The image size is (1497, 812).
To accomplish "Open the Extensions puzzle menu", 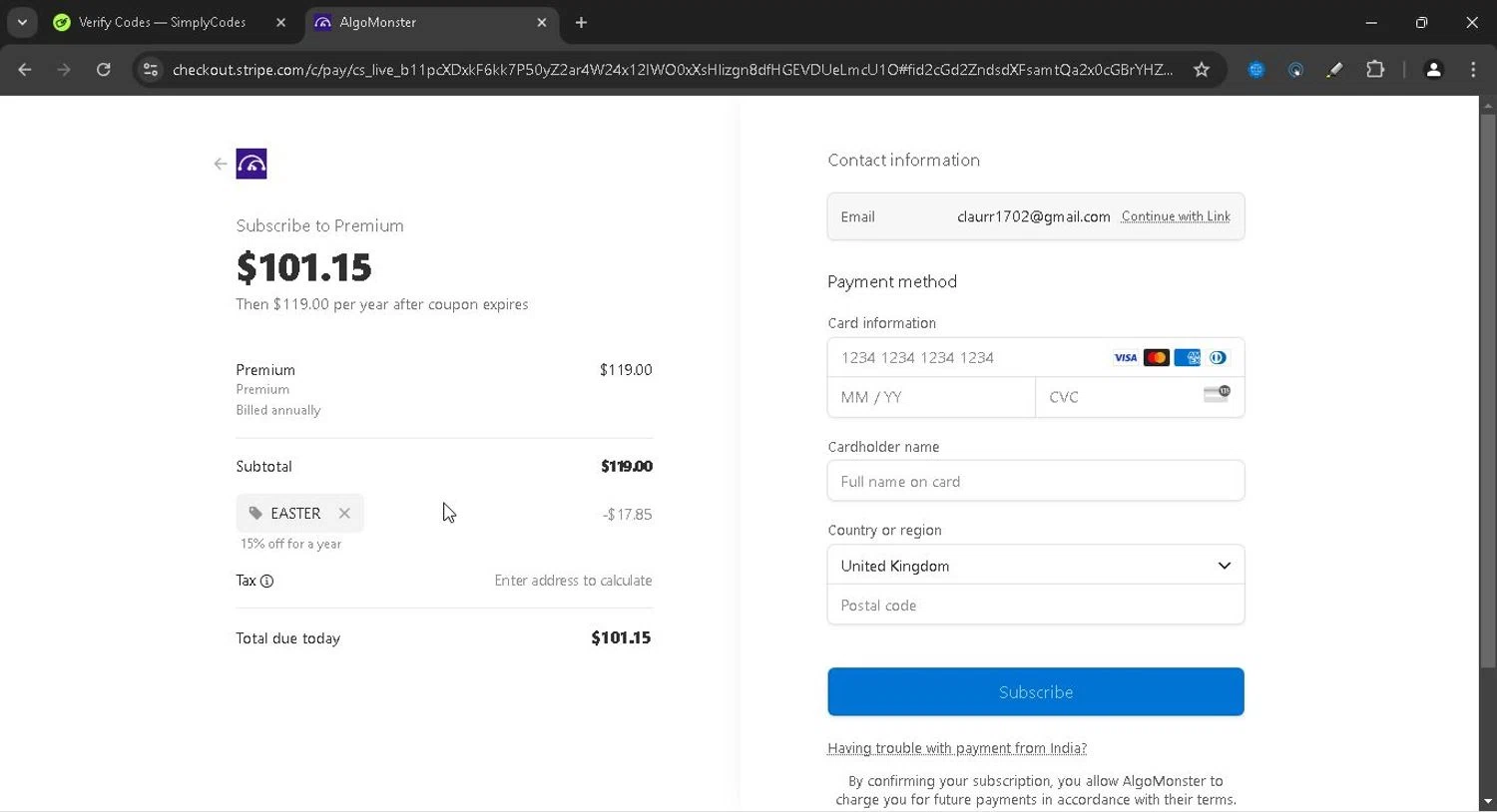I will tap(1375, 70).
